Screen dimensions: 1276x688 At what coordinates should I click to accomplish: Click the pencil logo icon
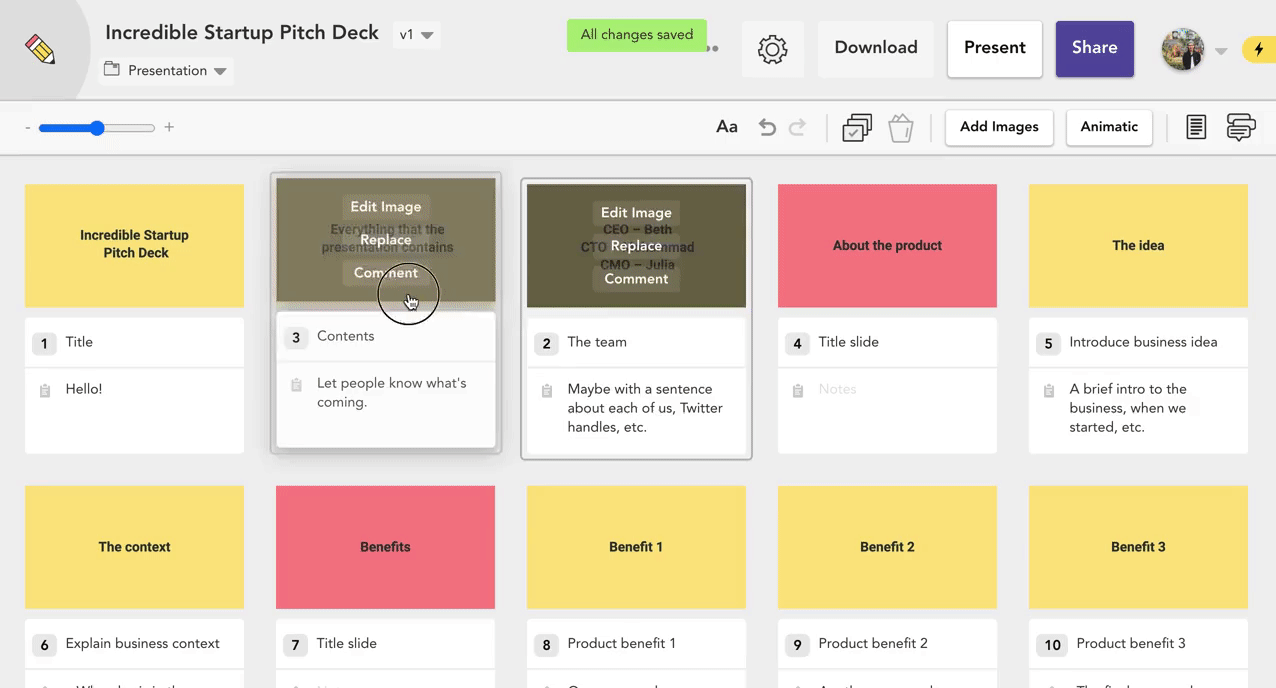point(41,49)
